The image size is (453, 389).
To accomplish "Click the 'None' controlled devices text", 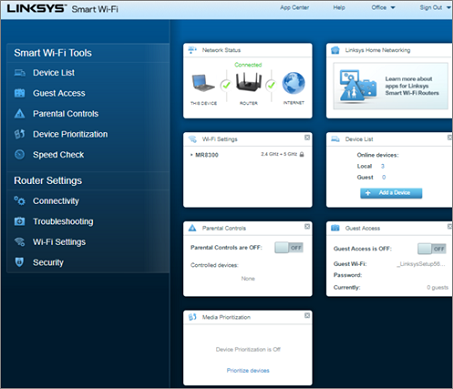I will point(248,279).
